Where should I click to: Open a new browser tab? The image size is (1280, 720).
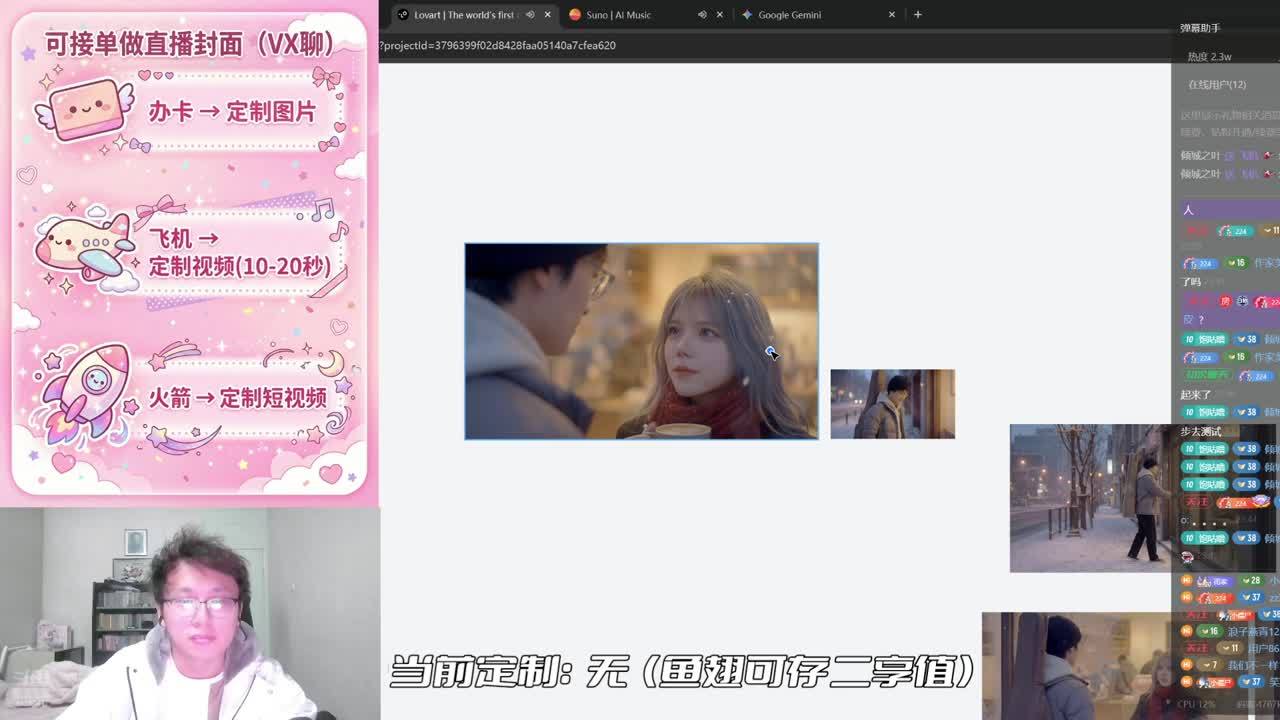918,15
